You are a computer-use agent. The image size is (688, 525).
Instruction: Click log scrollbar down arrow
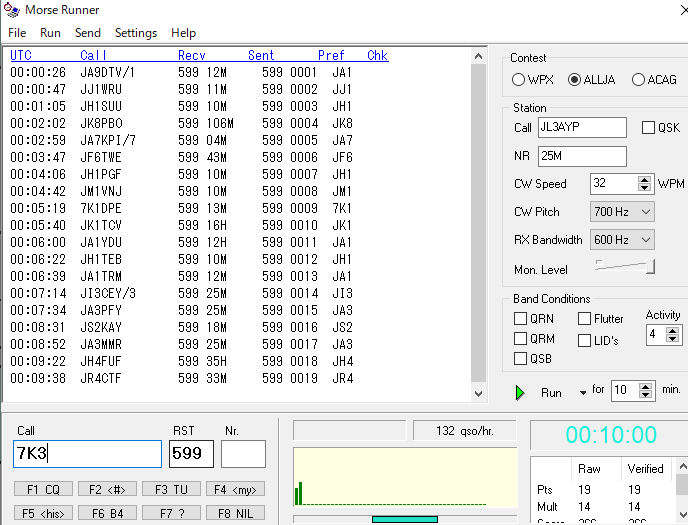[478, 393]
